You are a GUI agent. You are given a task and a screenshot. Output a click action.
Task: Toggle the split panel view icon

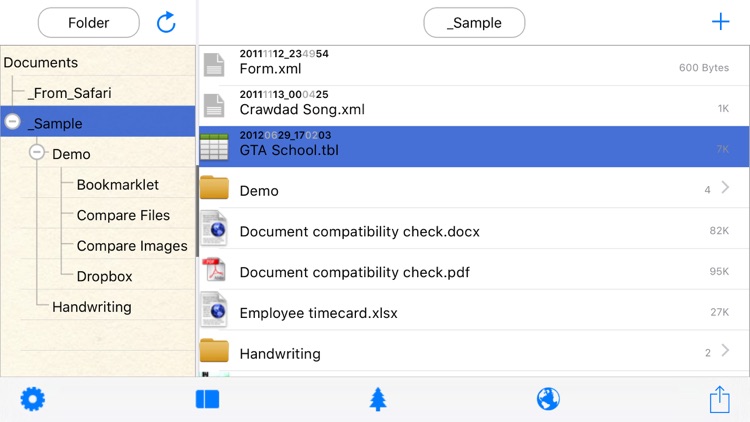tap(207, 399)
